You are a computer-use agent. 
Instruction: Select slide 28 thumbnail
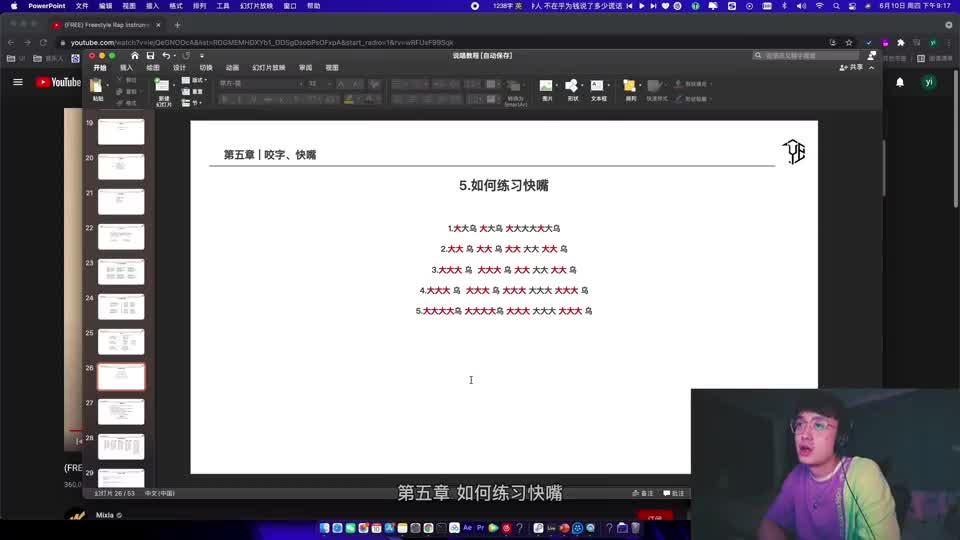(x=121, y=446)
